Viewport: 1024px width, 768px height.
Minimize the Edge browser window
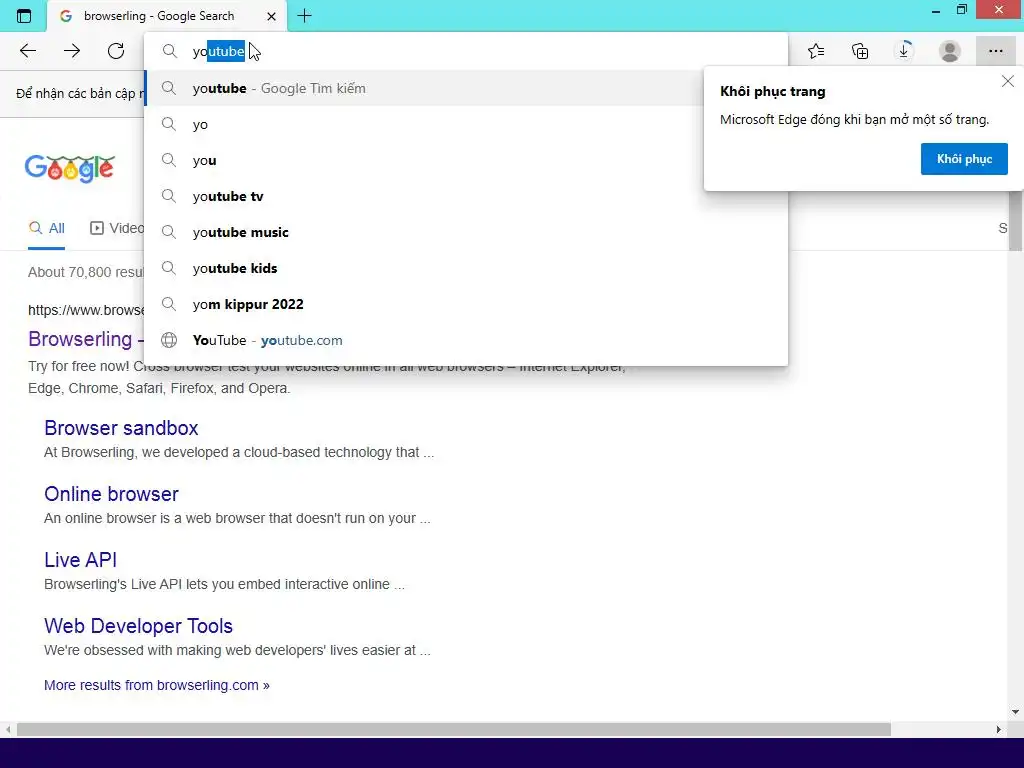[936, 10]
